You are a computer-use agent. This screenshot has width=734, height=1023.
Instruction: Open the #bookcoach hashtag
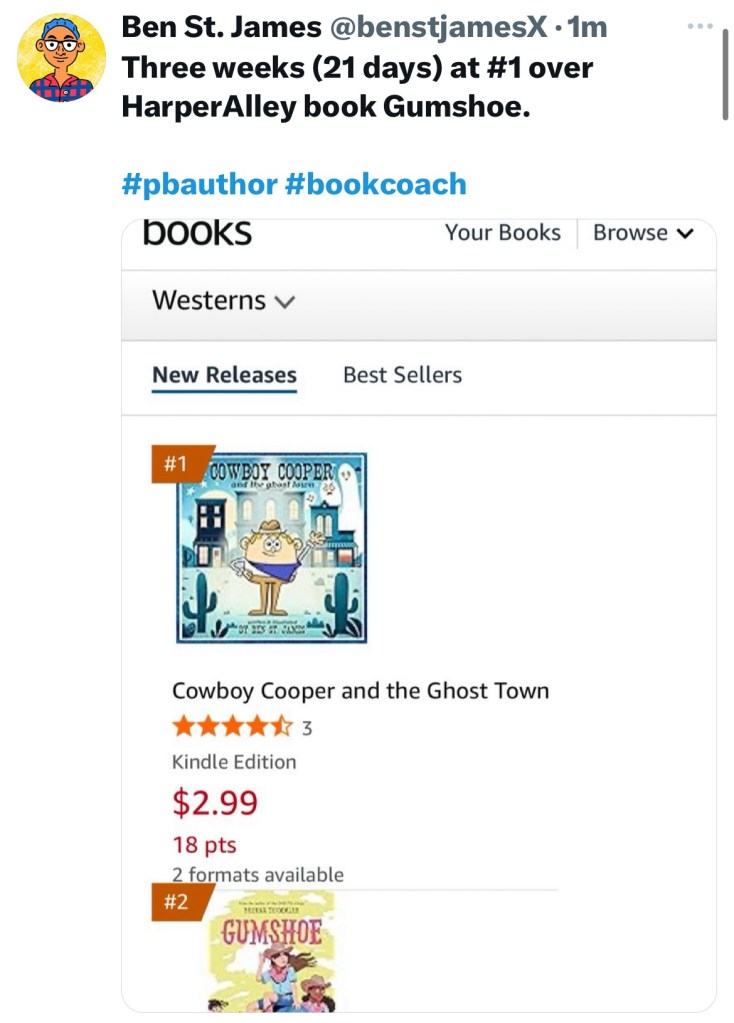376,184
